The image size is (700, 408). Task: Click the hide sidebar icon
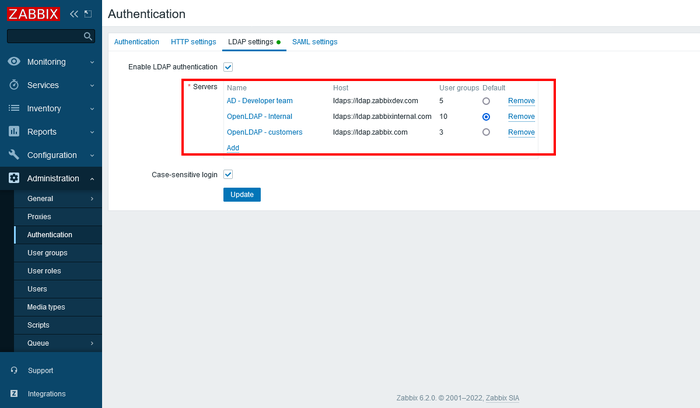pyautogui.click(x=88, y=14)
